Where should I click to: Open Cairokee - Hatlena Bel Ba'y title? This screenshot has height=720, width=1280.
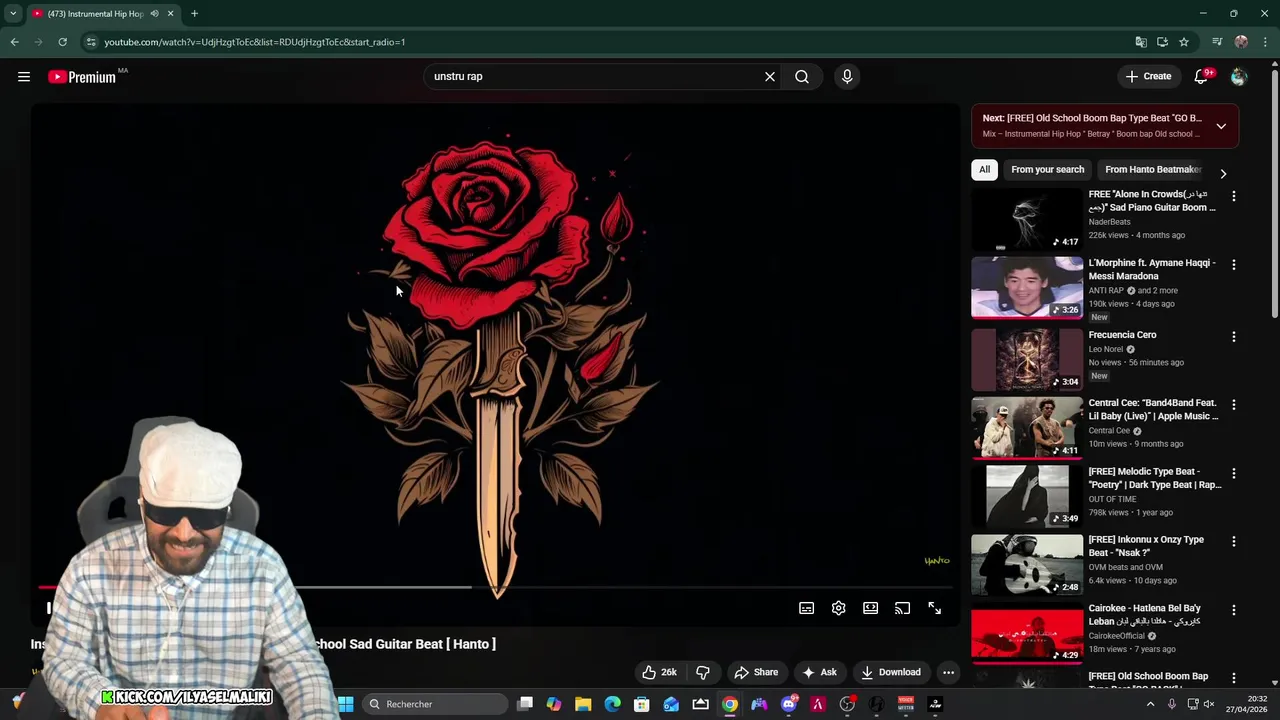(x=1145, y=615)
